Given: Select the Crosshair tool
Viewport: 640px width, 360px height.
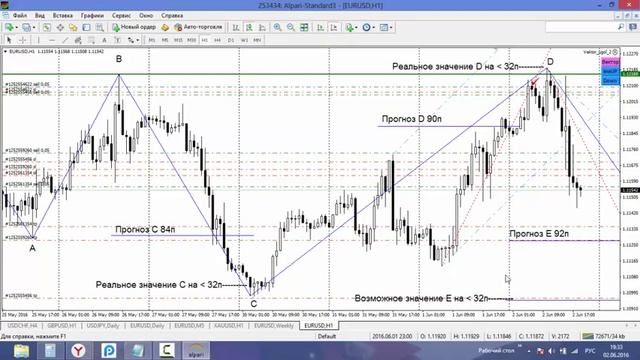Looking at the screenshot, I should (x=22, y=40).
